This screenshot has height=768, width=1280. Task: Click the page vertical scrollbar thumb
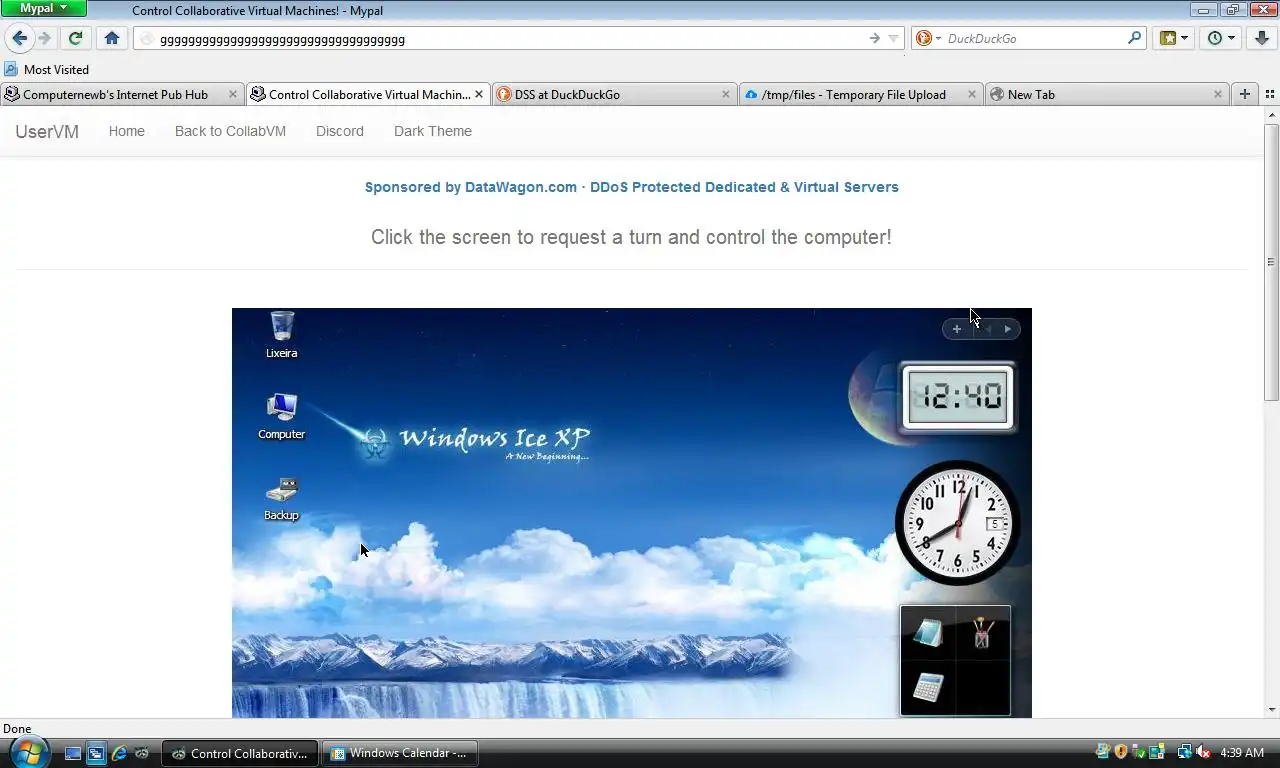coord(1272,261)
